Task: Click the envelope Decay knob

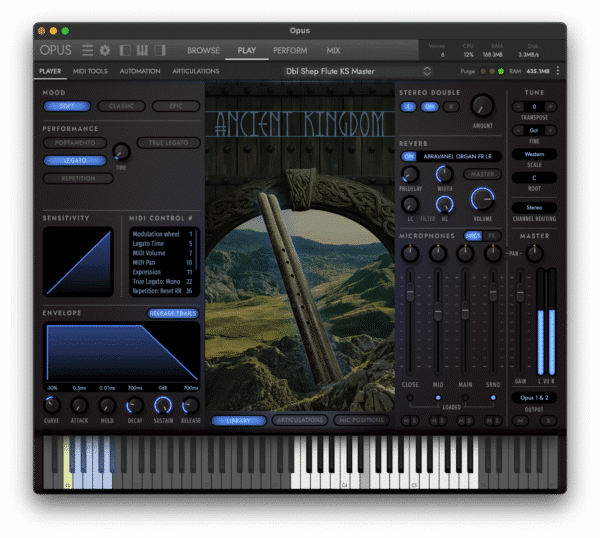Action: 135,406
